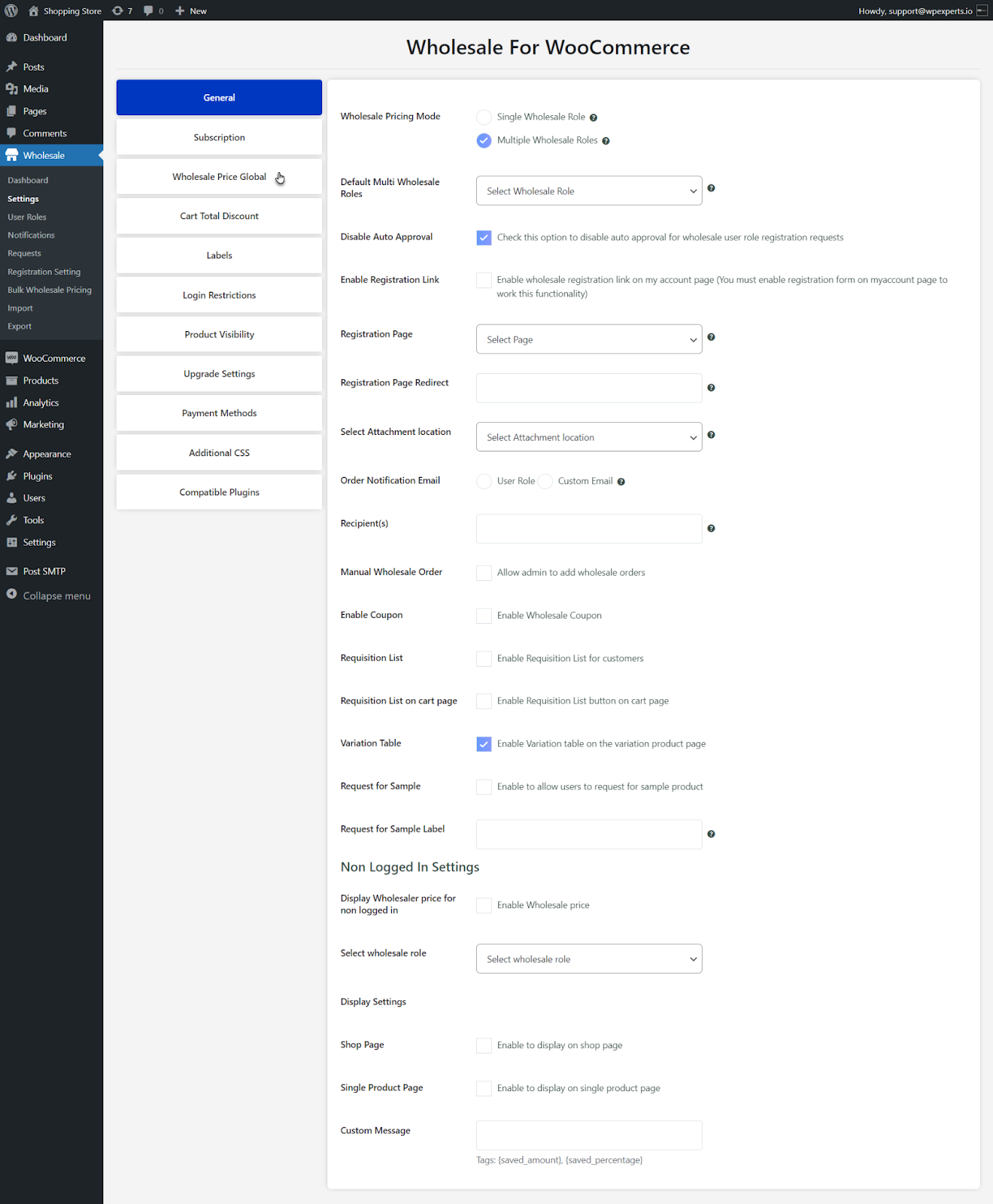Click help icon beside Recipient(s) field
Viewport: 993px width, 1204px height.
(x=711, y=528)
